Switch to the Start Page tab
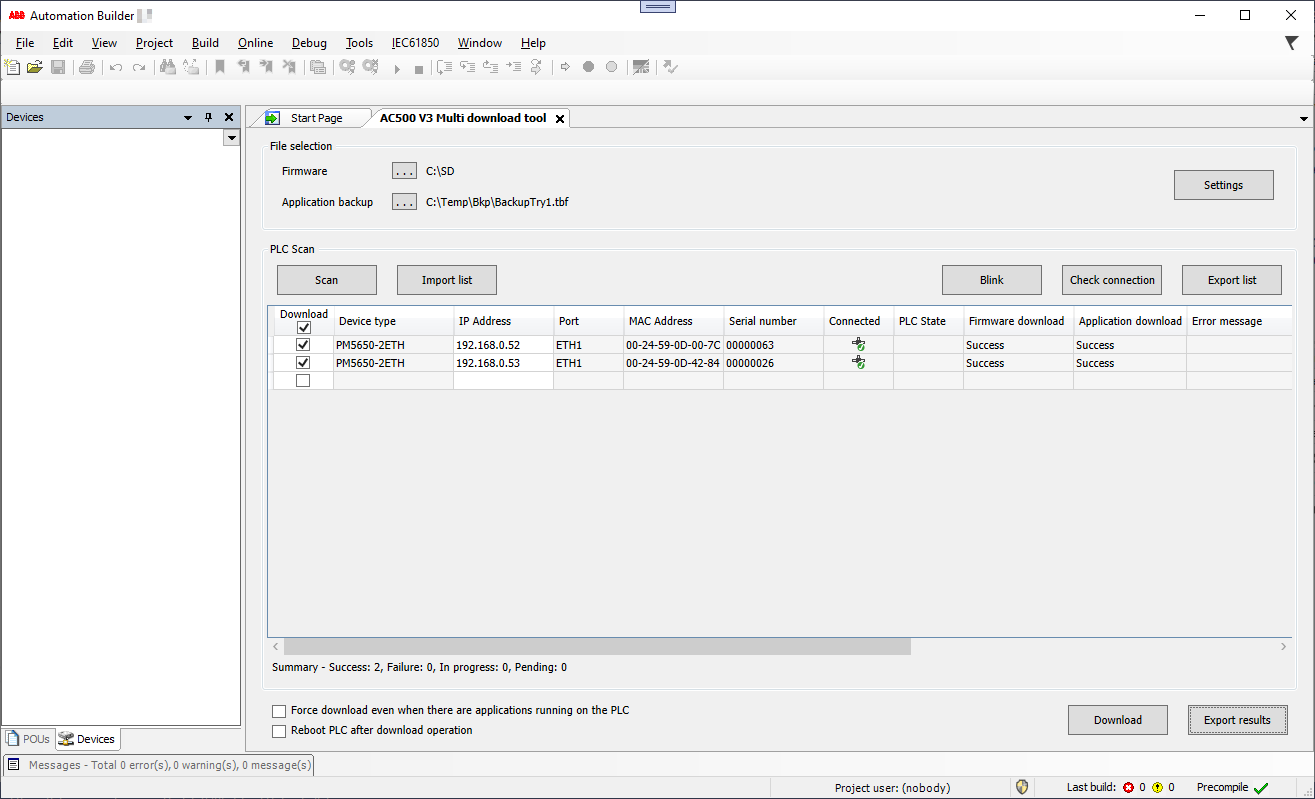 point(316,118)
